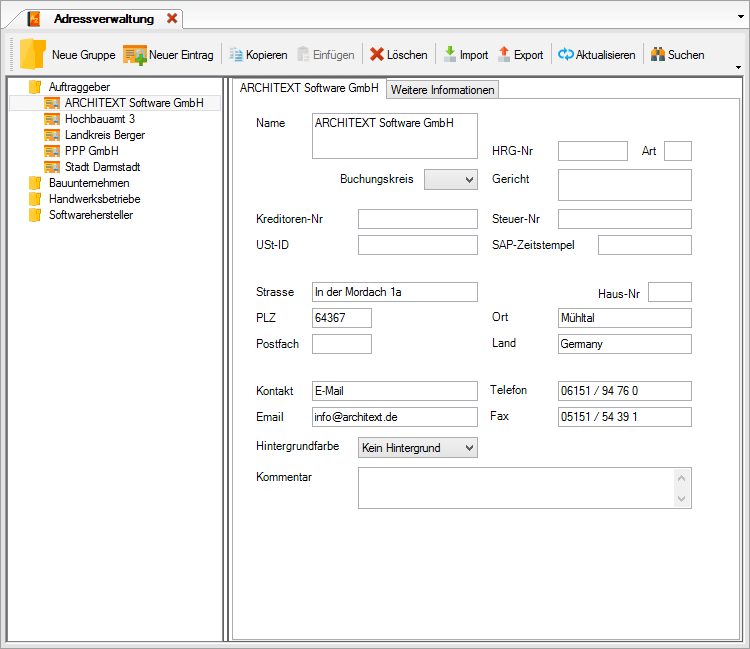The image size is (750, 649).
Task: Select Landkreis Berger entry
Action: 105,135
